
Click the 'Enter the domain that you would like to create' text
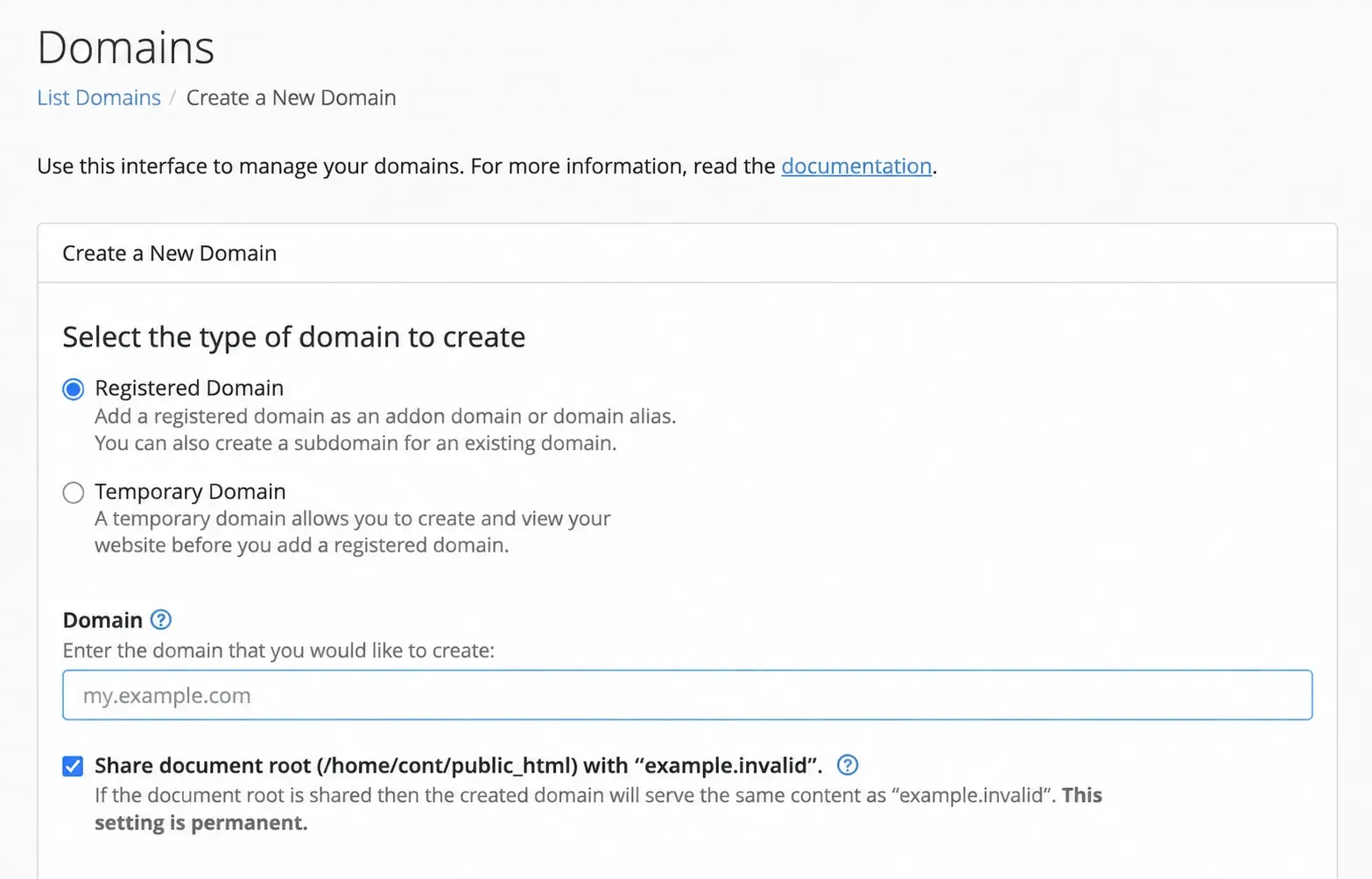point(278,650)
